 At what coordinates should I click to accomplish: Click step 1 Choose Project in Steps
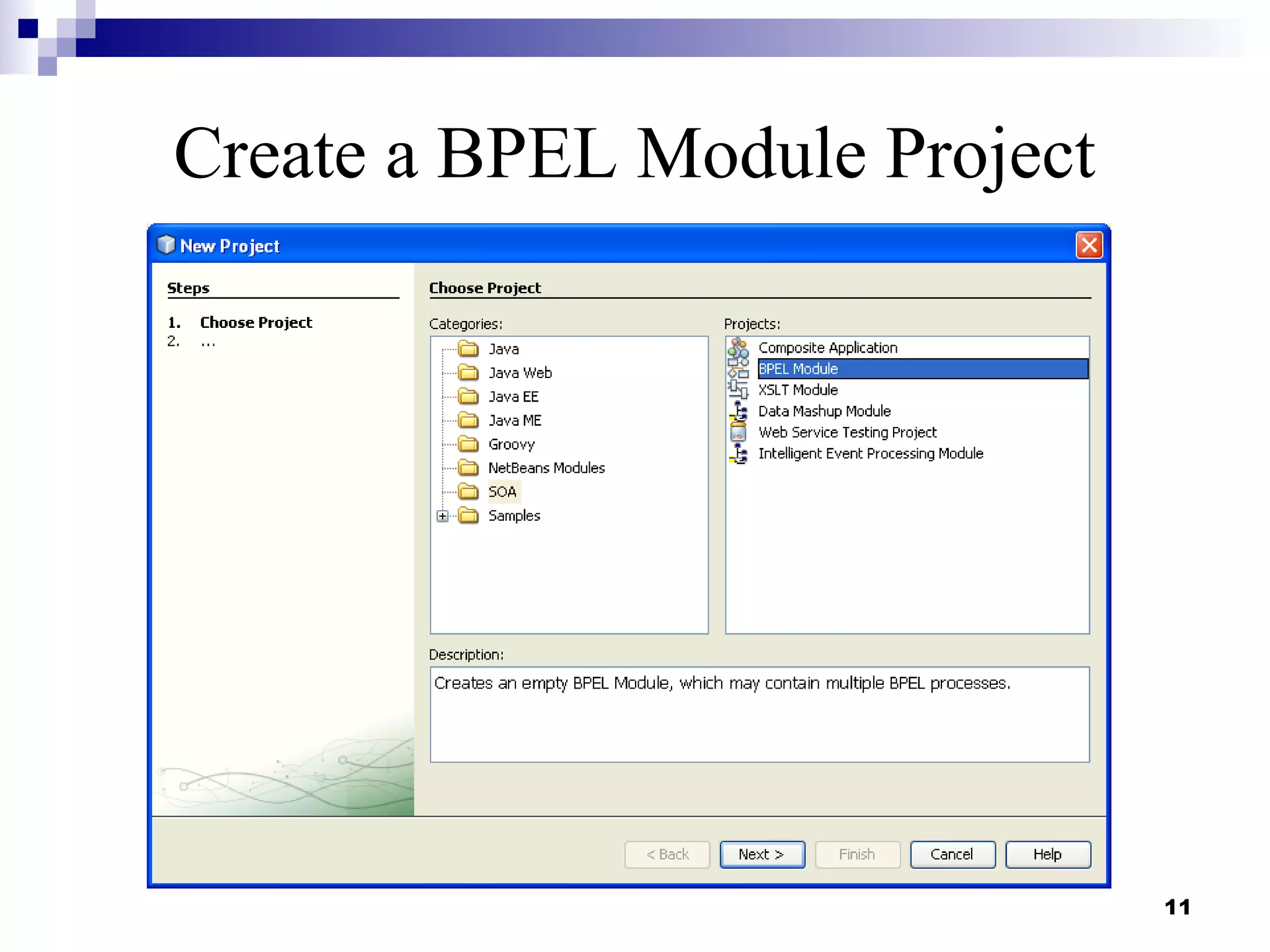256,323
